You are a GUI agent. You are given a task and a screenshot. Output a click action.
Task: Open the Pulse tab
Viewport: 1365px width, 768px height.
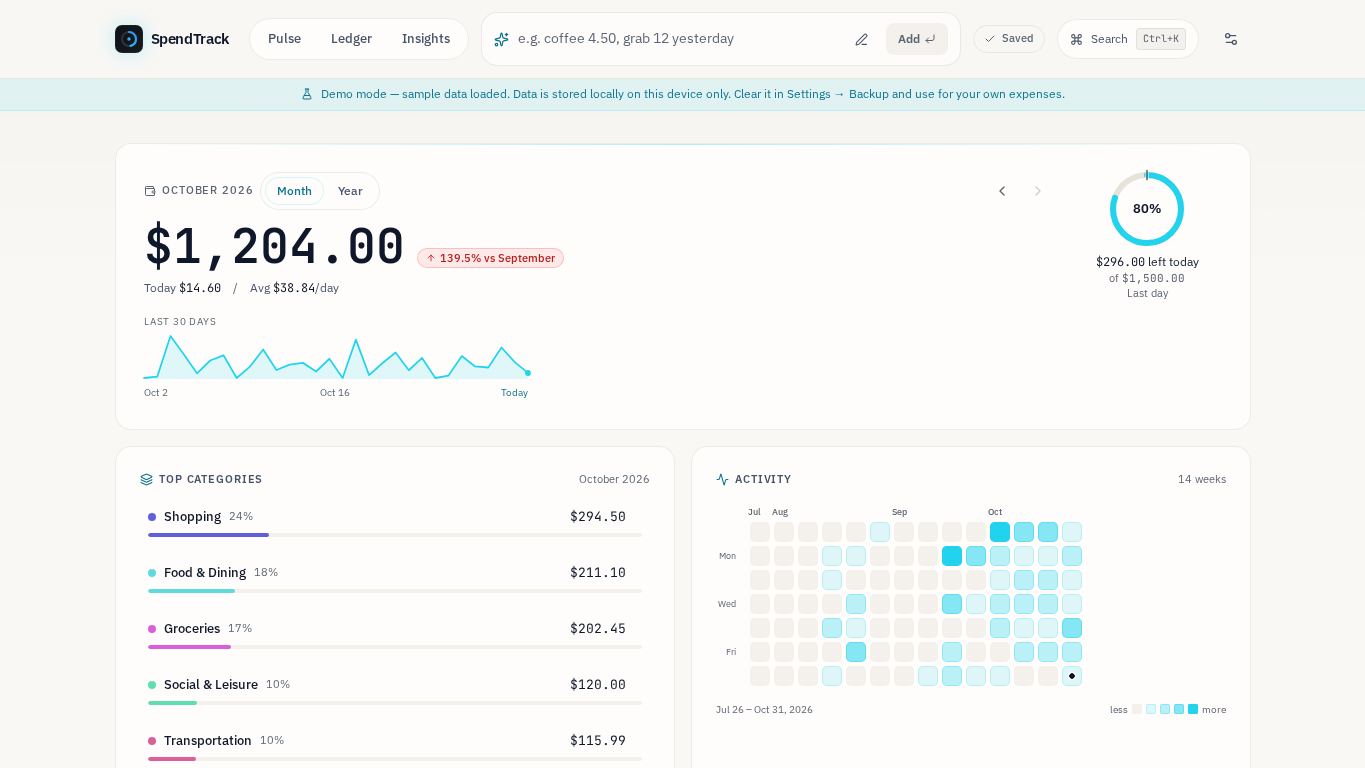tap(284, 39)
